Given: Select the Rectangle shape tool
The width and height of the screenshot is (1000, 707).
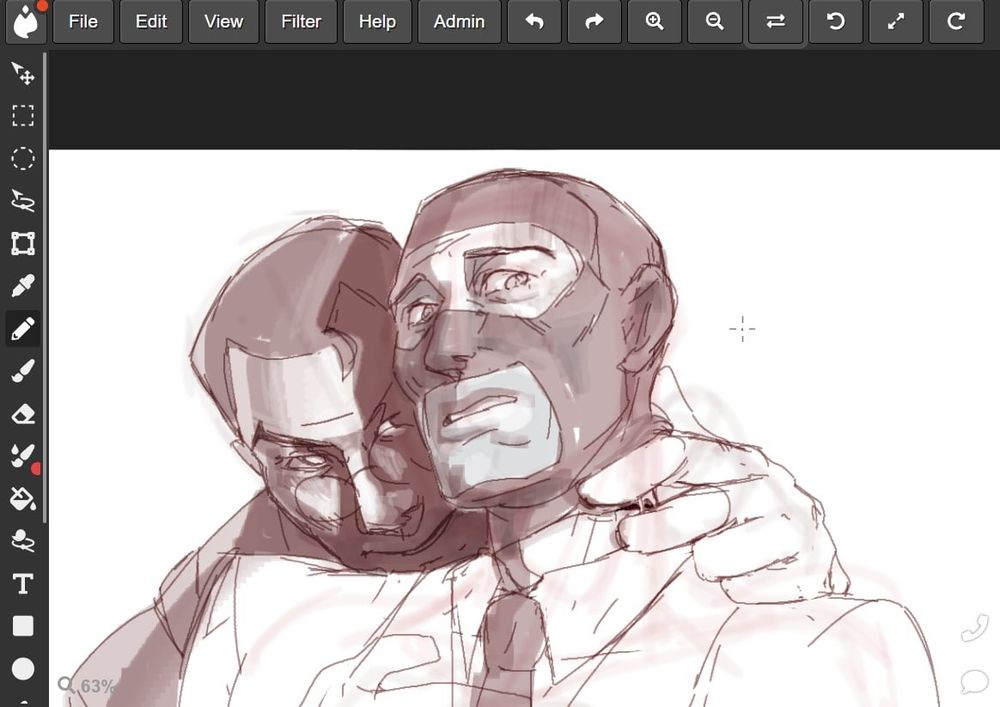Looking at the screenshot, I should (x=23, y=626).
